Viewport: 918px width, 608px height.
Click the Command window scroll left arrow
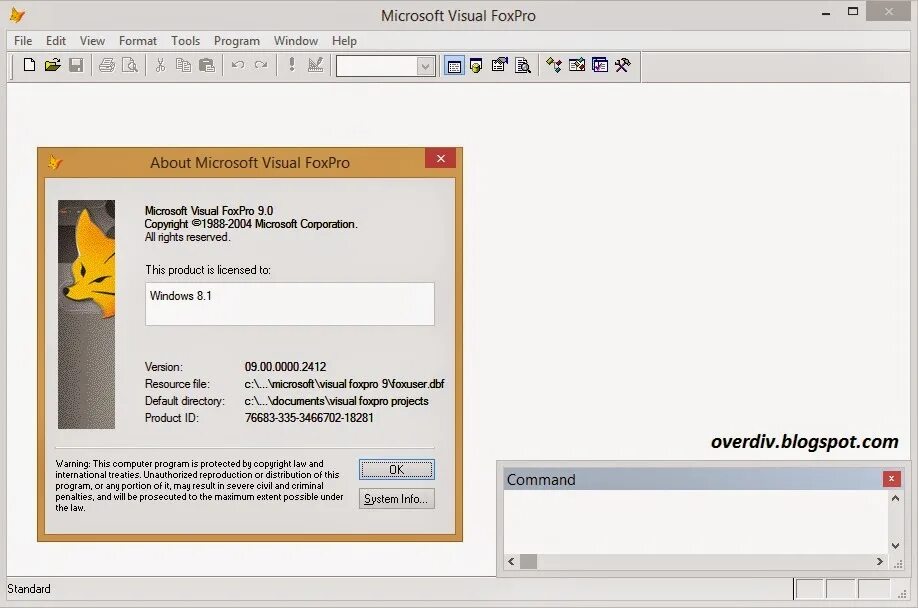tap(511, 561)
